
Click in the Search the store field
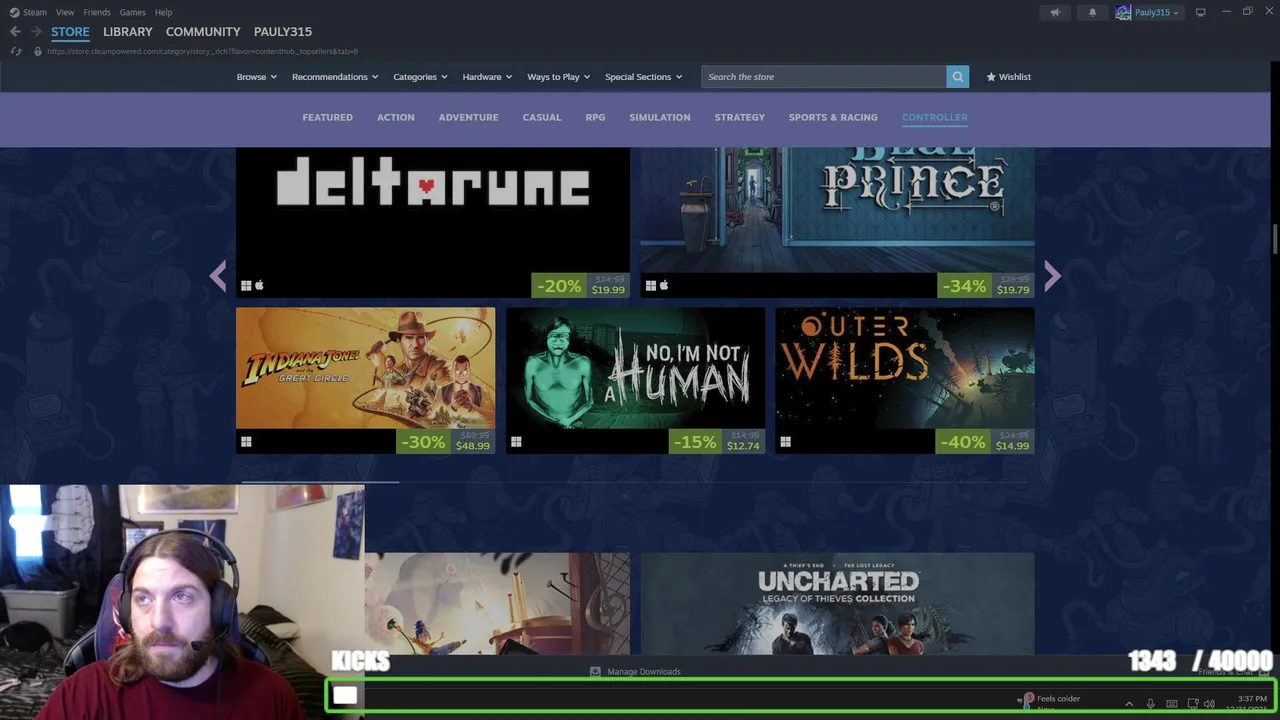coord(824,77)
